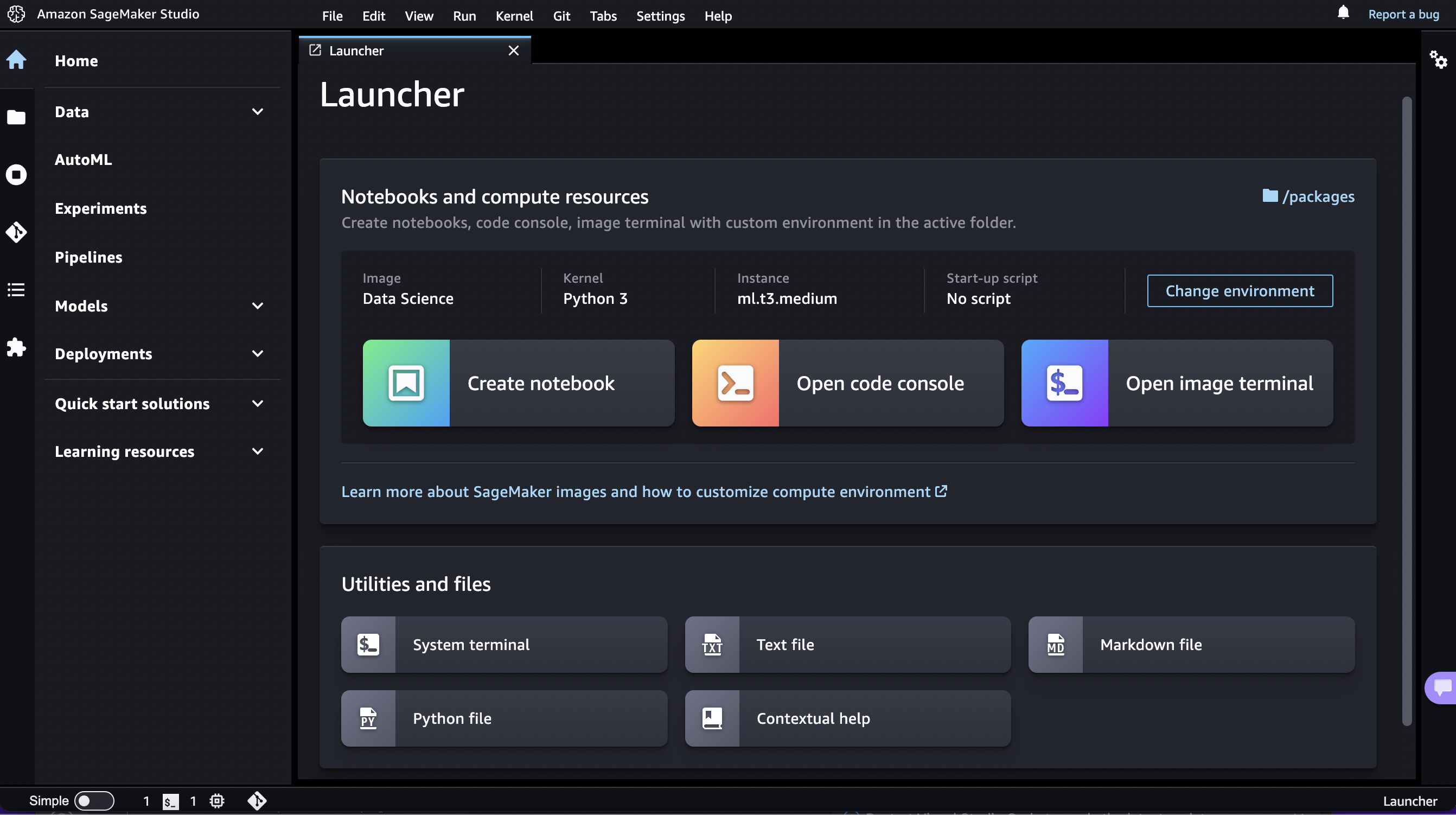Screen dimensions: 1456x815
Task: Click the Open image terminal icon
Action: click(x=1065, y=383)
